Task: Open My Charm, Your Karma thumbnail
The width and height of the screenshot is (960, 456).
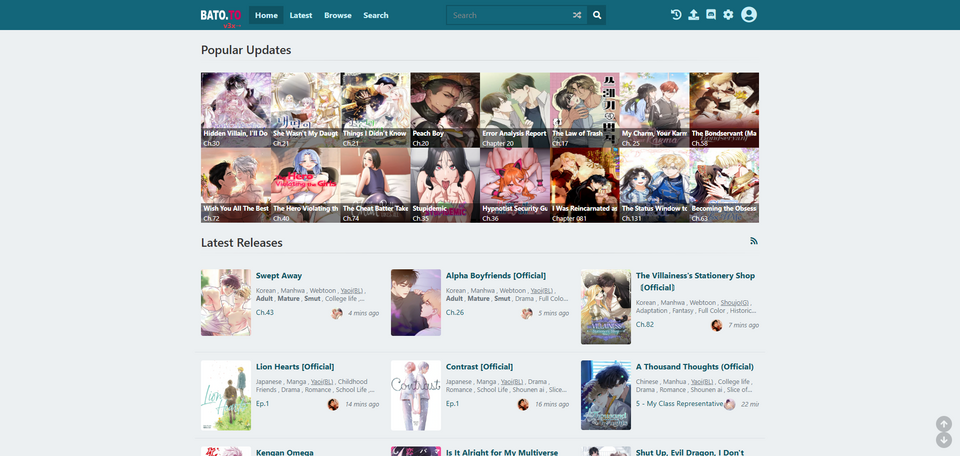Action: (654, 110)
